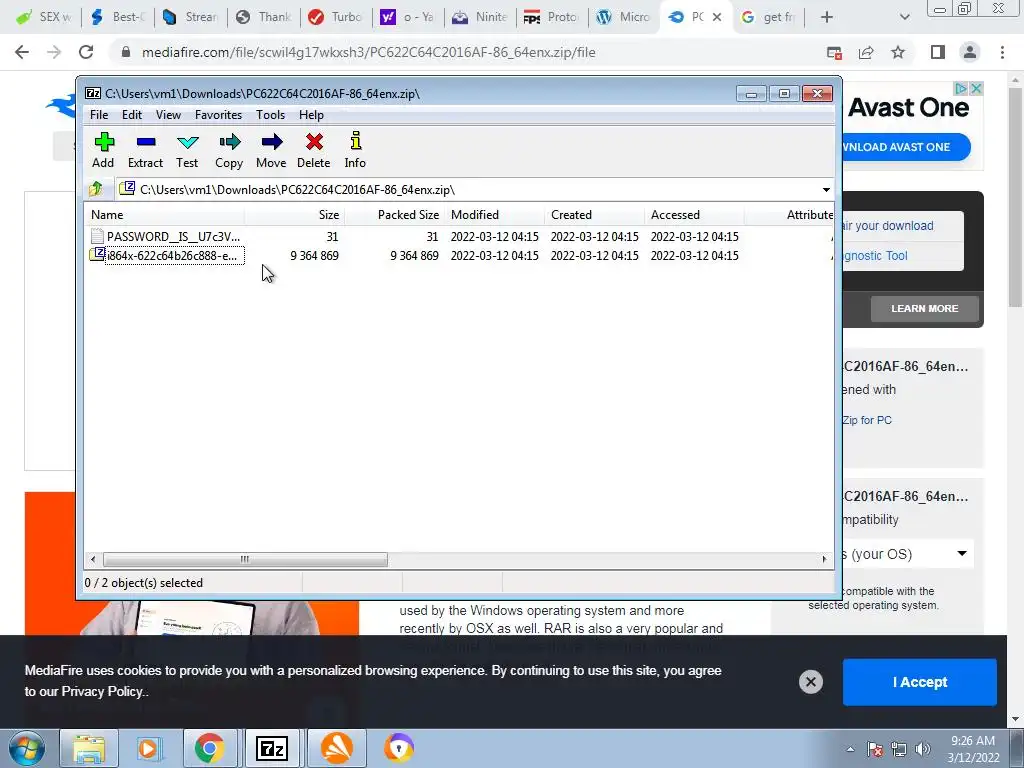Run the Test archive tool
1024x768 pixels.
[187, 150]
